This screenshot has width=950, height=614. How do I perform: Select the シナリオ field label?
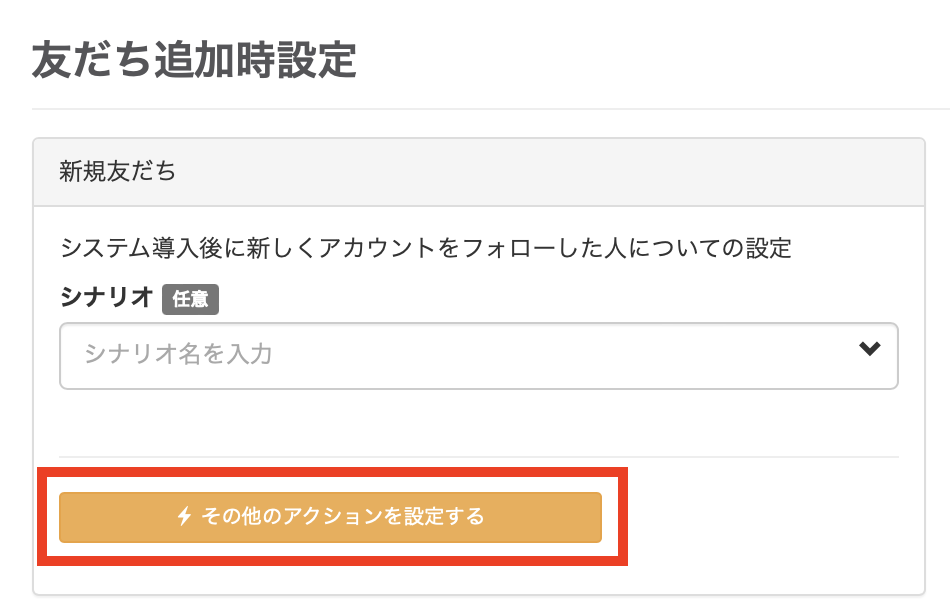click(x=106, y=297)
